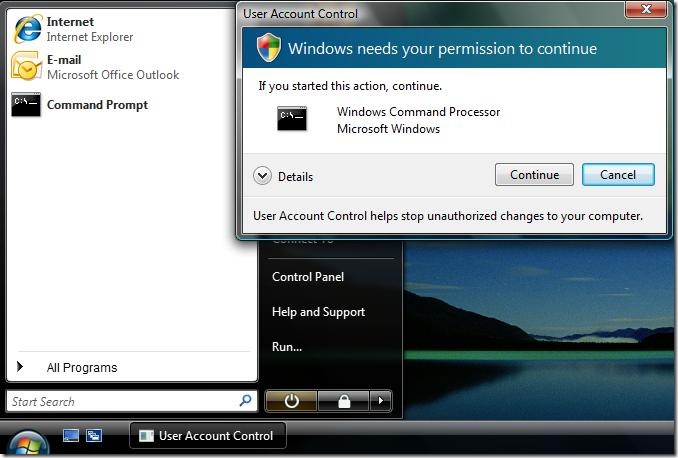Click the power button in Start menu
Viewport: 678px width, 458px height.
[x=291, y=401]
